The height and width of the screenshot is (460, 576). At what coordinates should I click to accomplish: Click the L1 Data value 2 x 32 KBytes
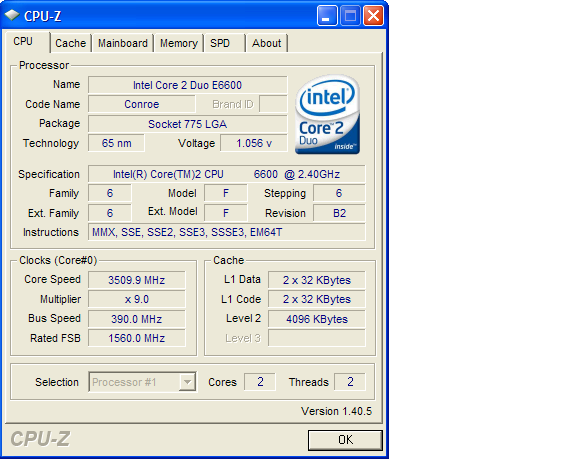[317, 280]
